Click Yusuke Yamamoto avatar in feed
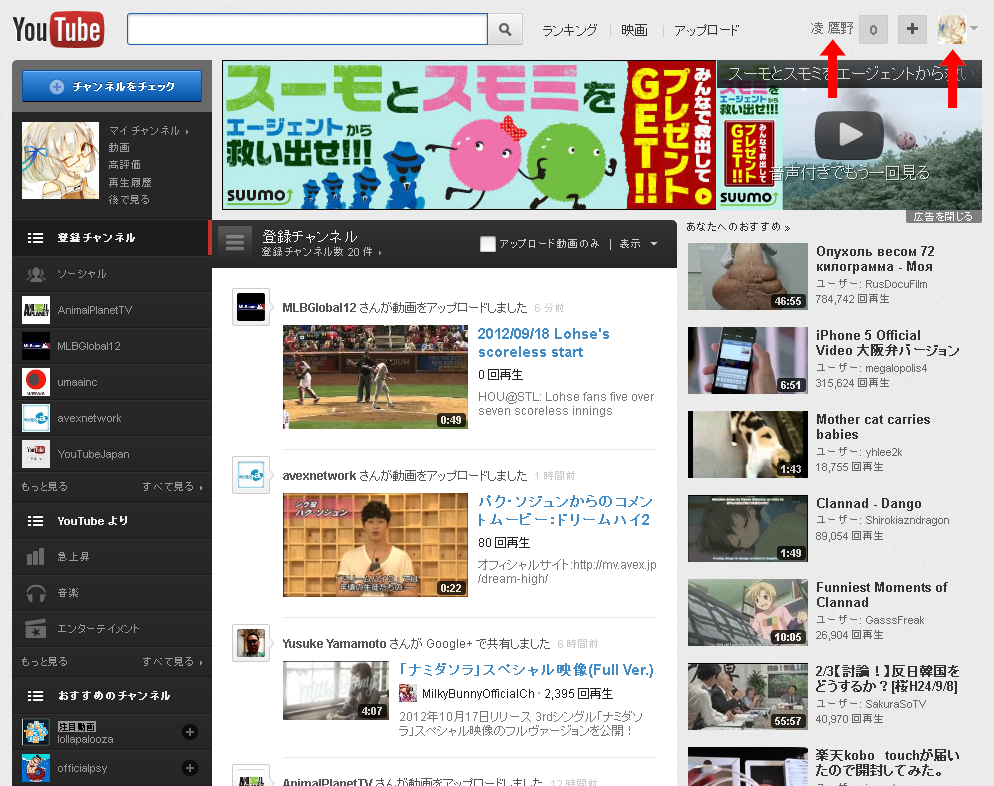This screenshot has width=994, height=786. pos(251,643)
